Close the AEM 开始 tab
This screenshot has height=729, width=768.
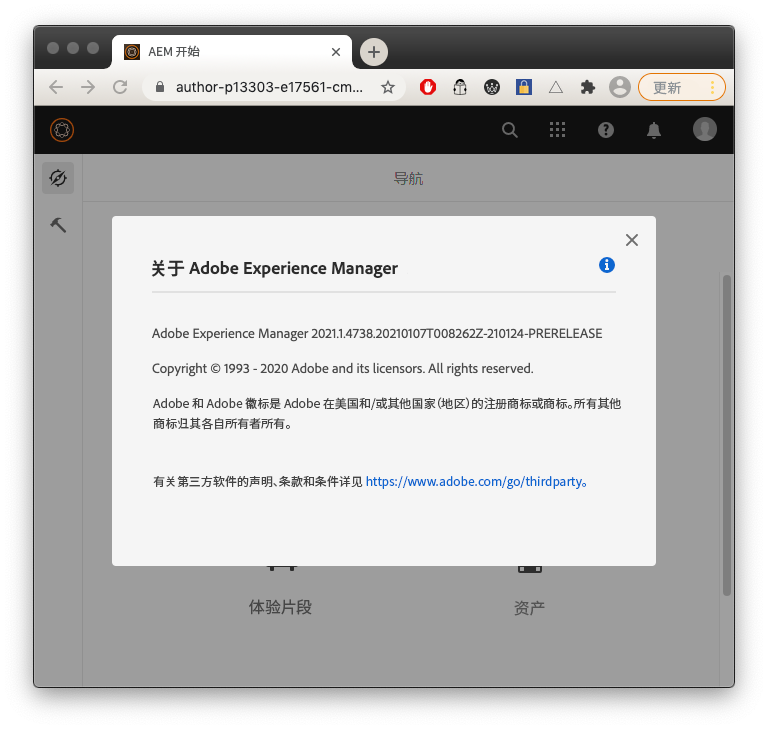[x=336, y=52]
